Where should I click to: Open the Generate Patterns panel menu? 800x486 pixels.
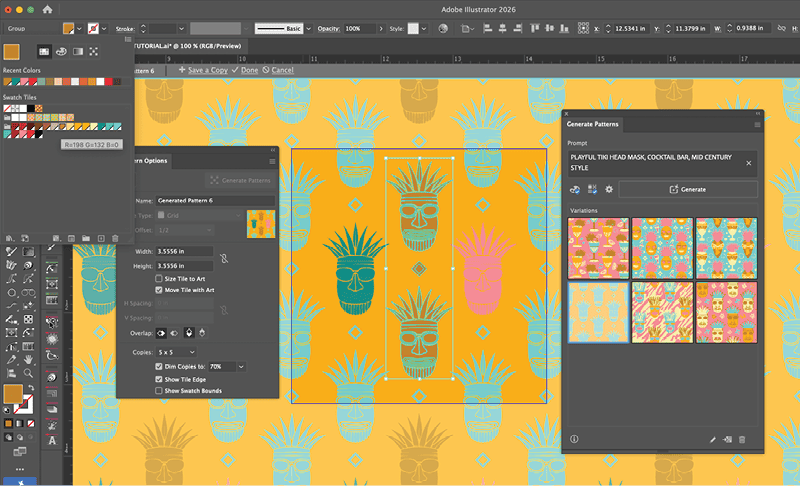click(x=757, y=125)
